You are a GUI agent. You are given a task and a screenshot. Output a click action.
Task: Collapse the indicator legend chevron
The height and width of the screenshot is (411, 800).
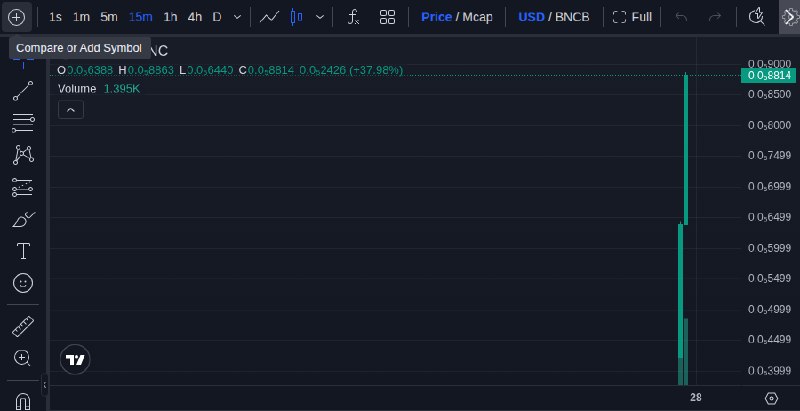tap(71, 110)
